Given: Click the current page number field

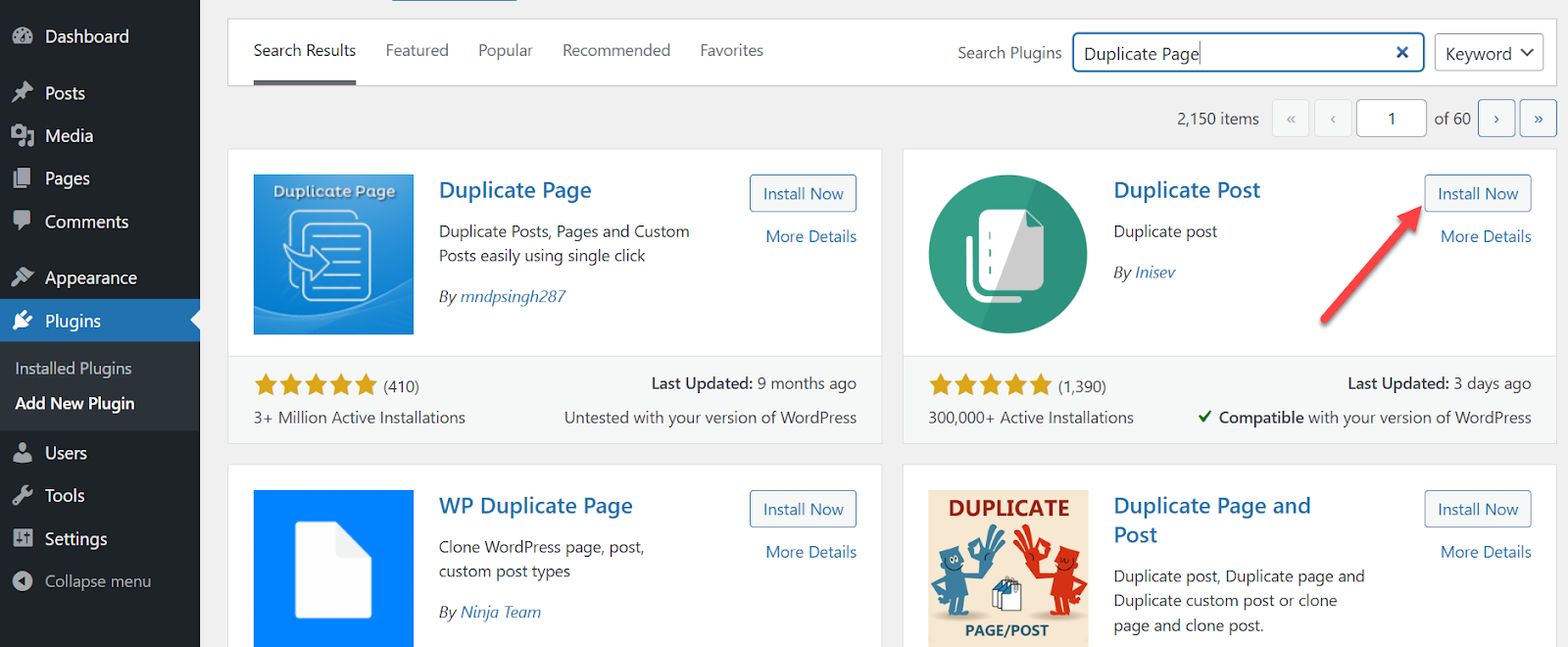Looking at the screenshot, I should 1391,119.
